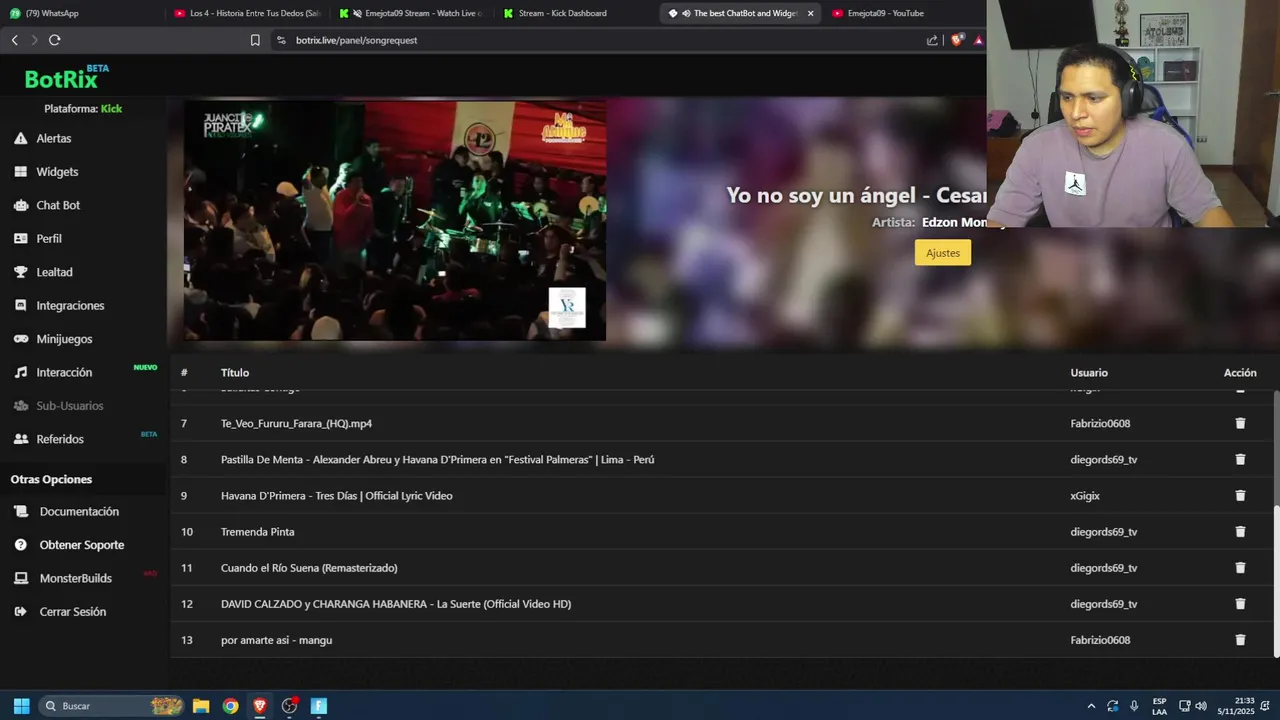Click the microphone tray icon
The height and width of the screenshot is (720, 1280).
[1134, 706]
